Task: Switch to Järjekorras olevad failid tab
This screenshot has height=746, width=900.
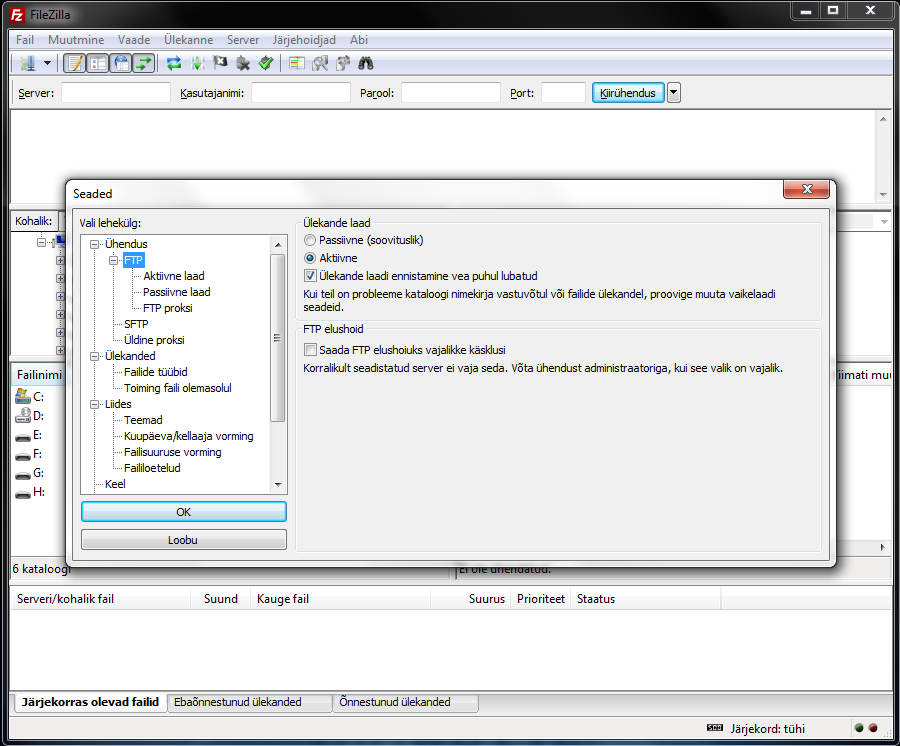Action: click(x=90, y=702)
